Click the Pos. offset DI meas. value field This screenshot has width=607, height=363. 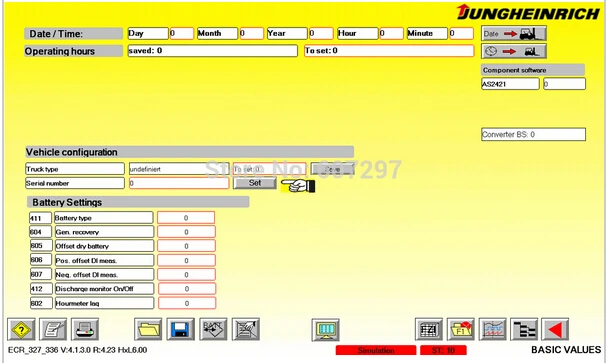point(187,260)
